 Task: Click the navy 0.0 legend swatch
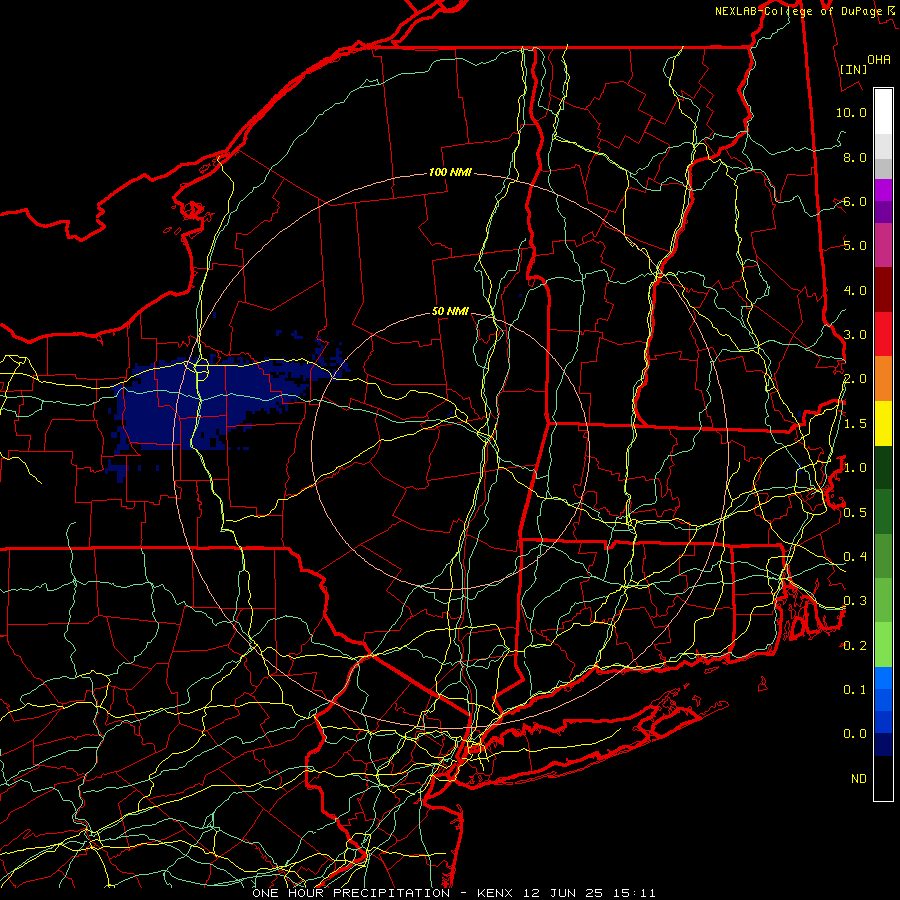click(x=883, y=744)
